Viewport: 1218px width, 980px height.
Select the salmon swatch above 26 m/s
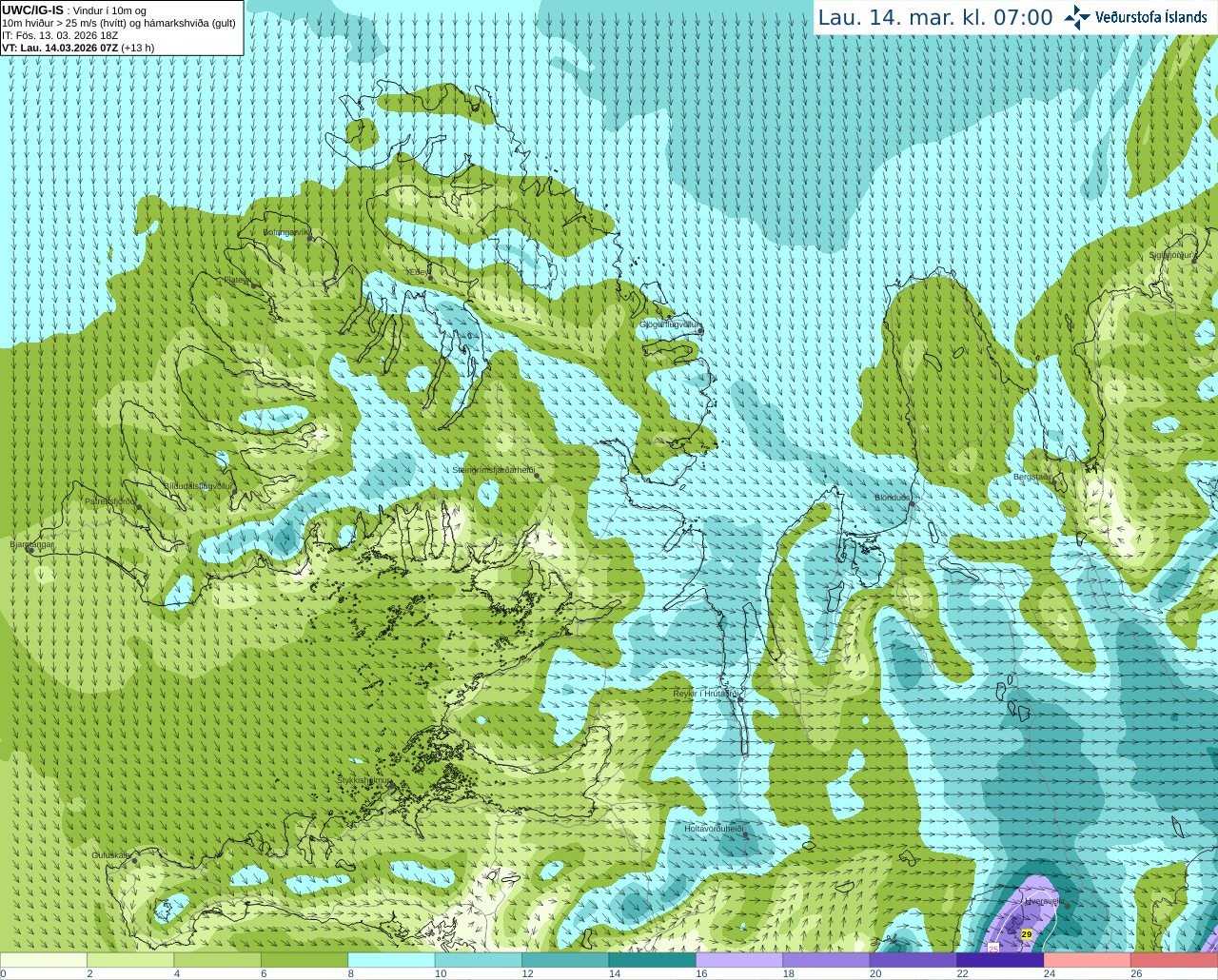pyautogui.click(x=1174, y=960)
